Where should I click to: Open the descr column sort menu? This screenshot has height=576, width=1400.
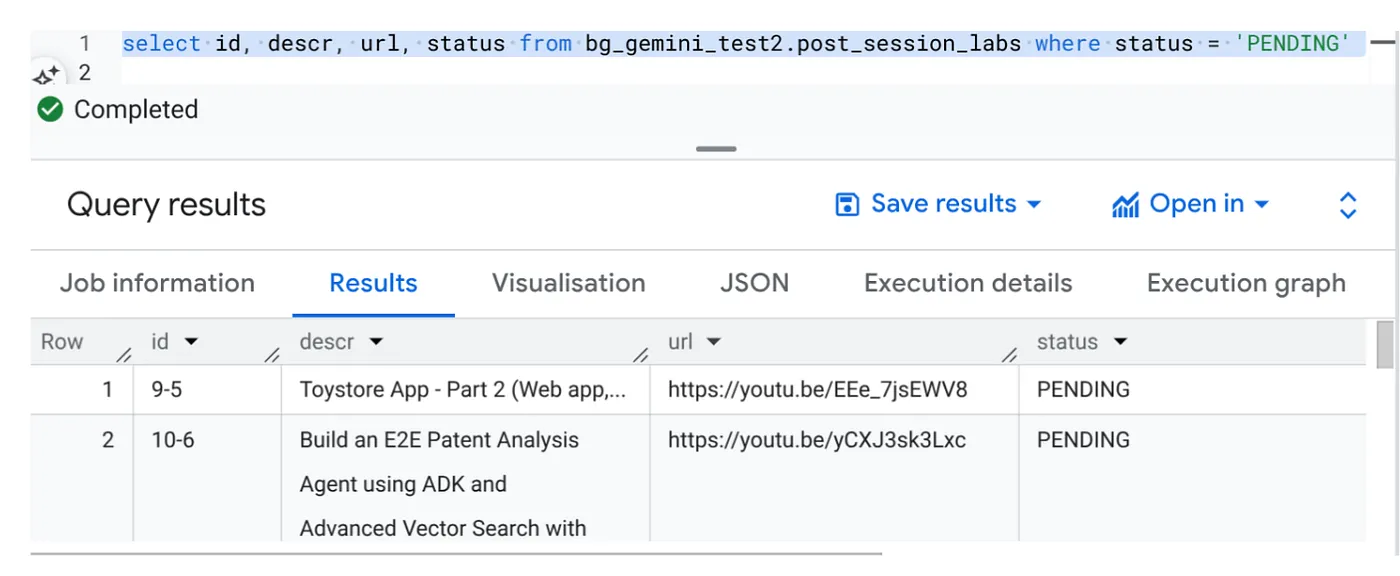[x=376, y=342]
